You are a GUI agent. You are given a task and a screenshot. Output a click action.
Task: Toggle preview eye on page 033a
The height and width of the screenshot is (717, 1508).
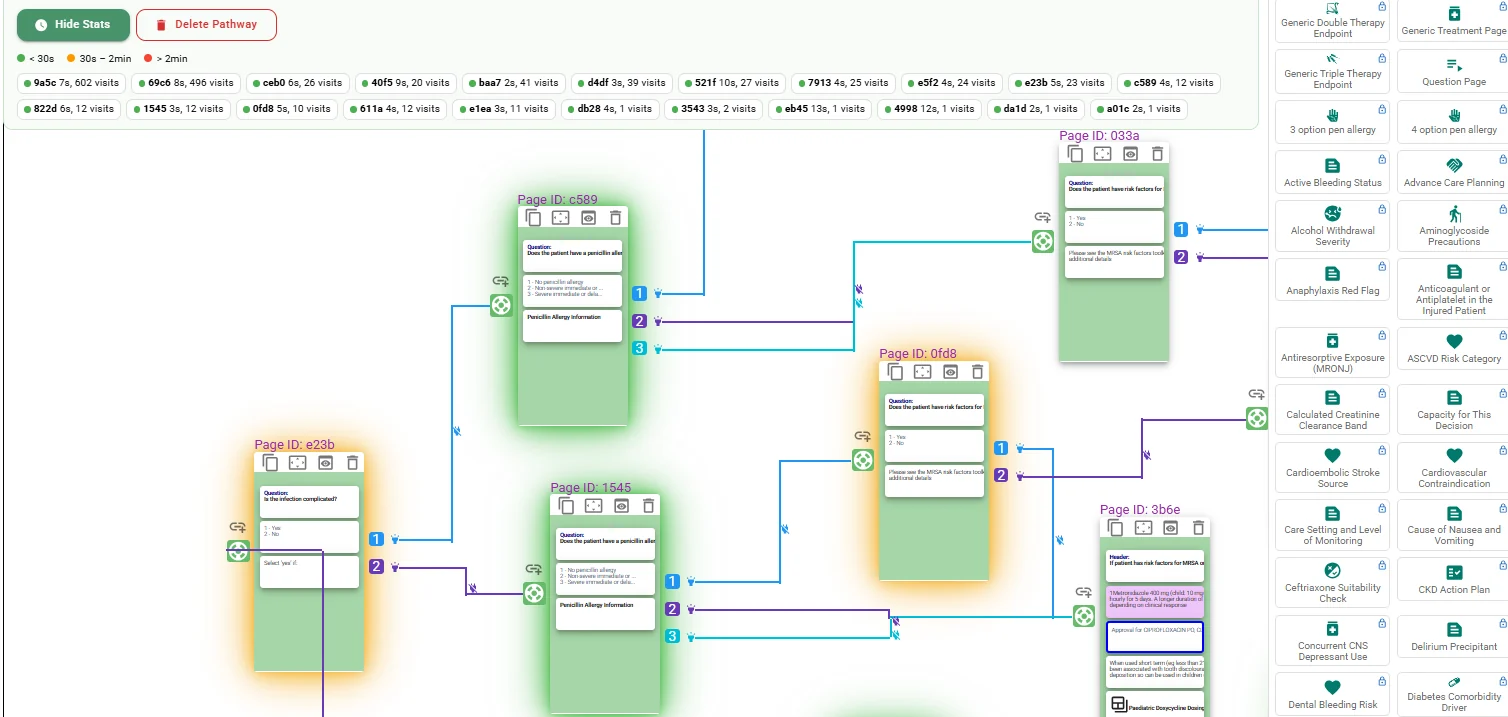pos(1131,153)
